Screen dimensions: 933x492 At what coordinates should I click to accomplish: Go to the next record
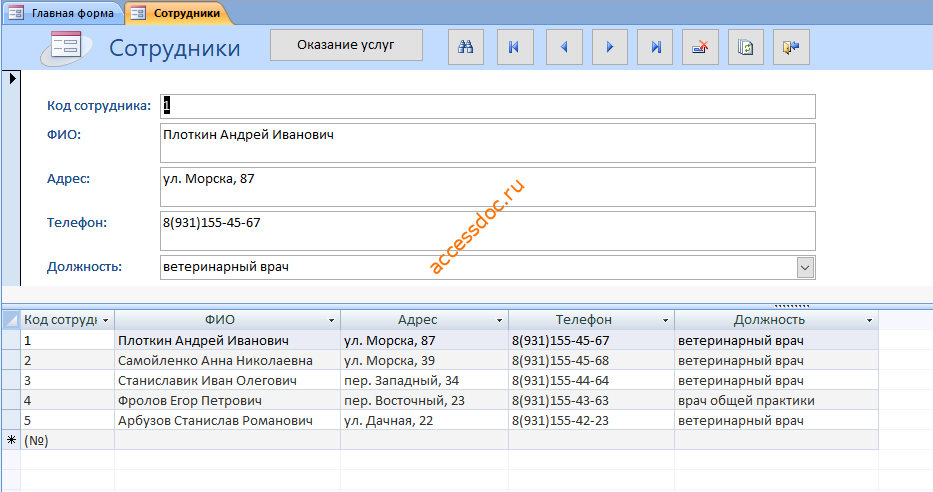610,47
